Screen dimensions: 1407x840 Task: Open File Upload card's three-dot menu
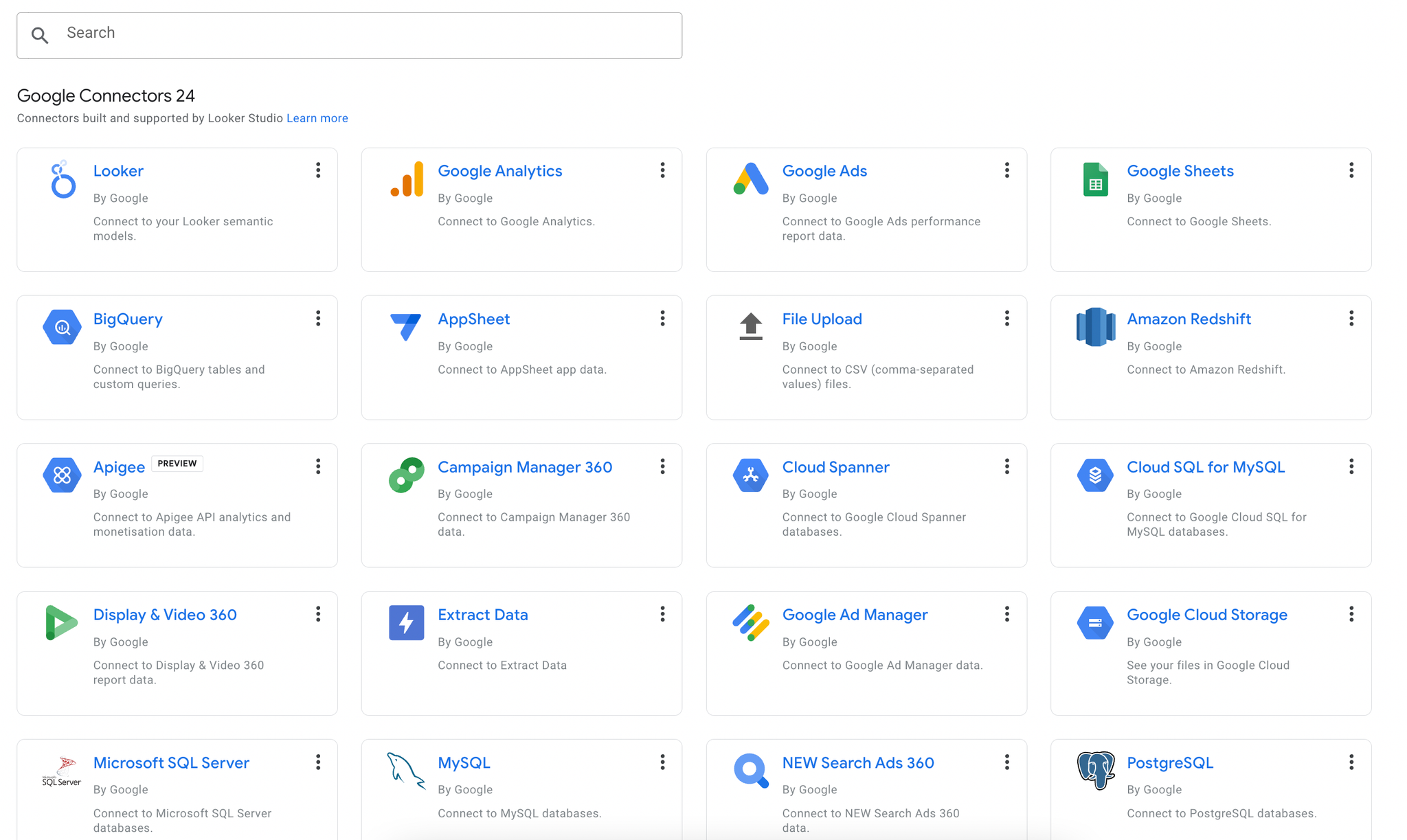coord(1007,318)
